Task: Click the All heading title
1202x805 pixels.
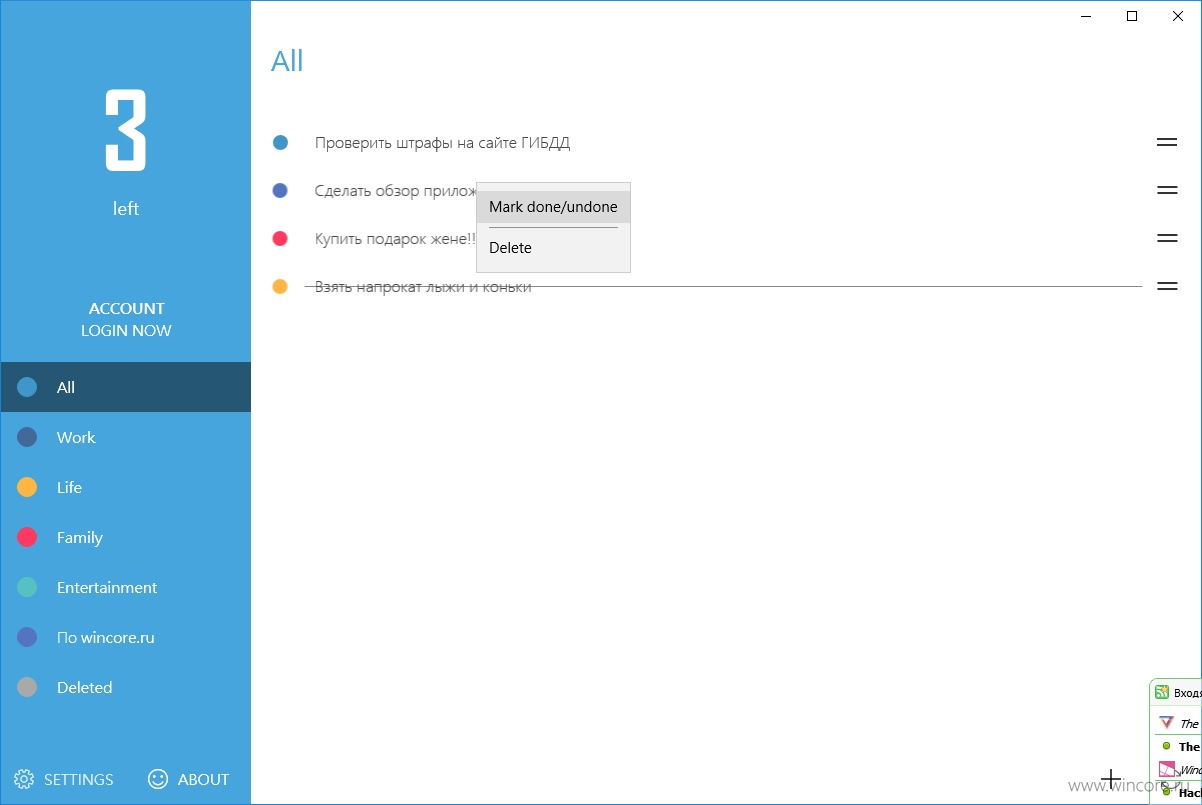Action: point(287,61)
